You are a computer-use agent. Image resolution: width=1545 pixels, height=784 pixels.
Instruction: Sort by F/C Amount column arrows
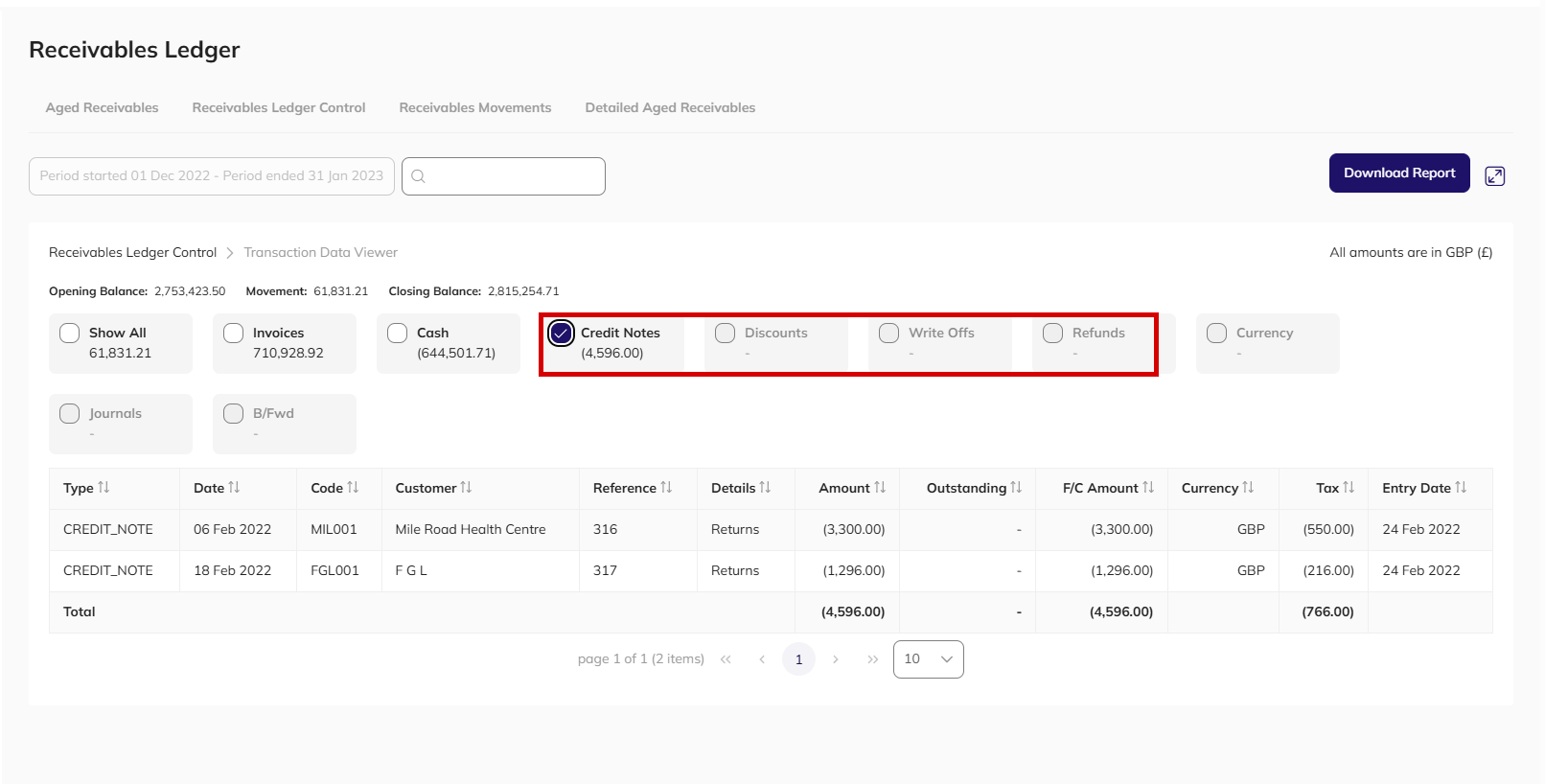click(1148, 488)
